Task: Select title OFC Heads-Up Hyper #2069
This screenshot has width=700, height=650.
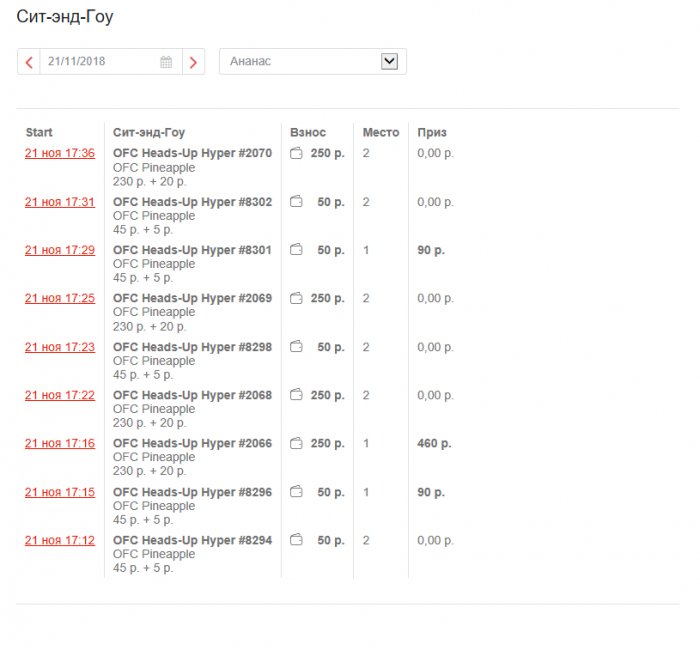Action: [x=192, y=298]
